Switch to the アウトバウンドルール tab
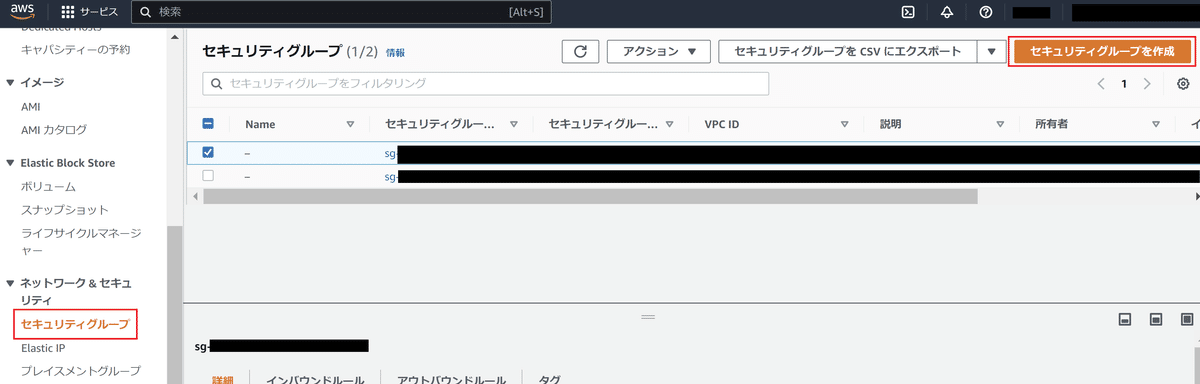 click(x=452, y=380)
